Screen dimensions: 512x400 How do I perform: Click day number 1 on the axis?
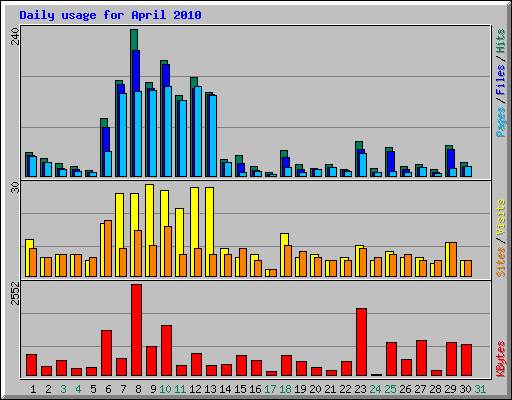click(x=33, y=389)
